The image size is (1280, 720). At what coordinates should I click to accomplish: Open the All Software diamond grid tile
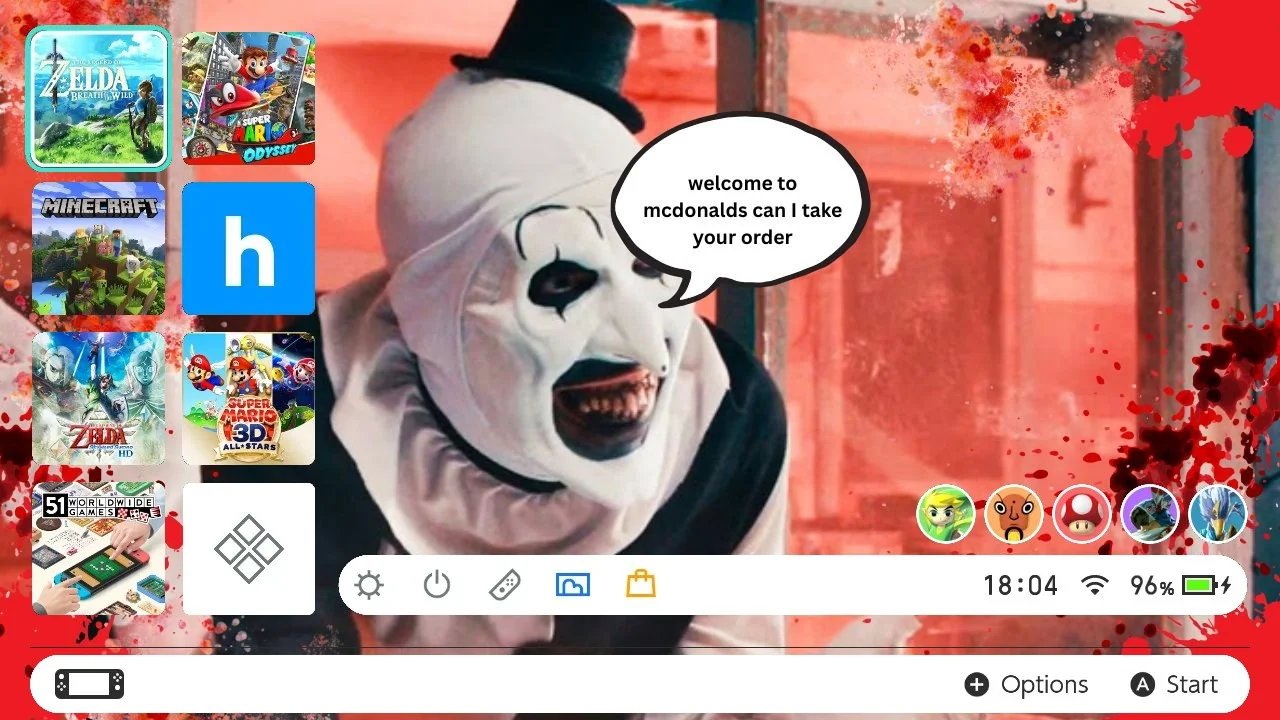(x=248, y=548)
